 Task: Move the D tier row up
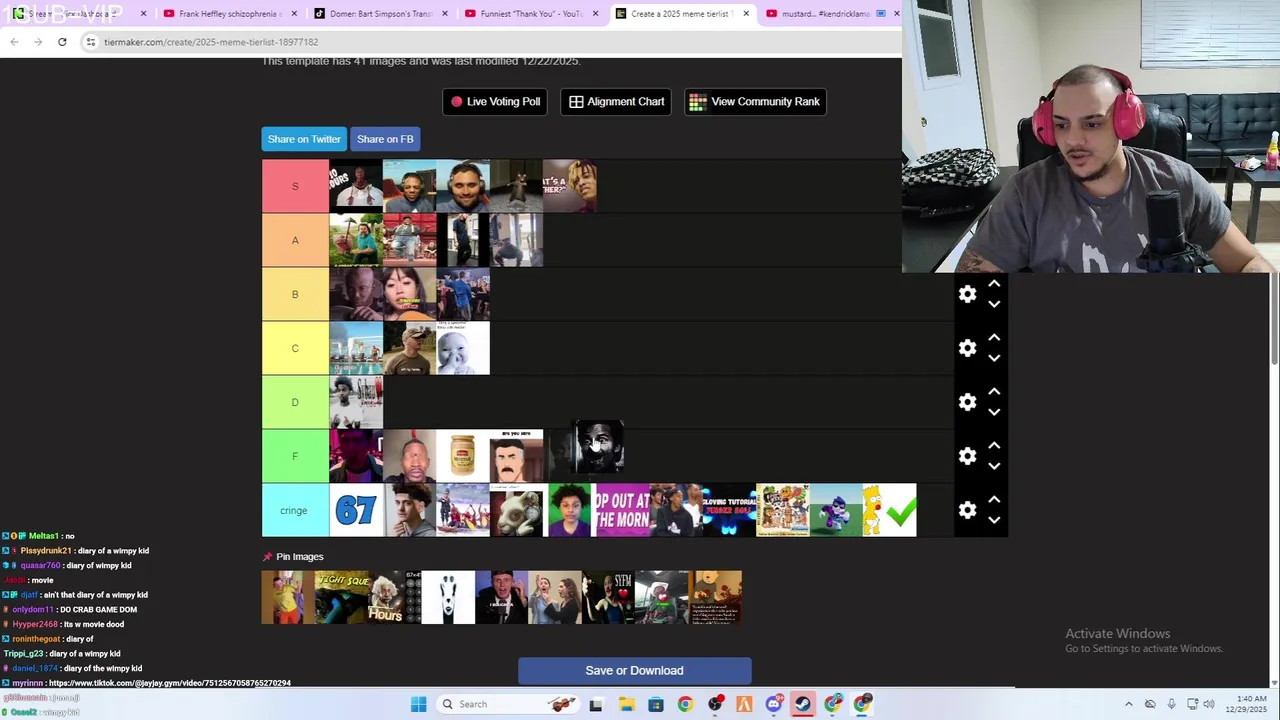(994, 392)
